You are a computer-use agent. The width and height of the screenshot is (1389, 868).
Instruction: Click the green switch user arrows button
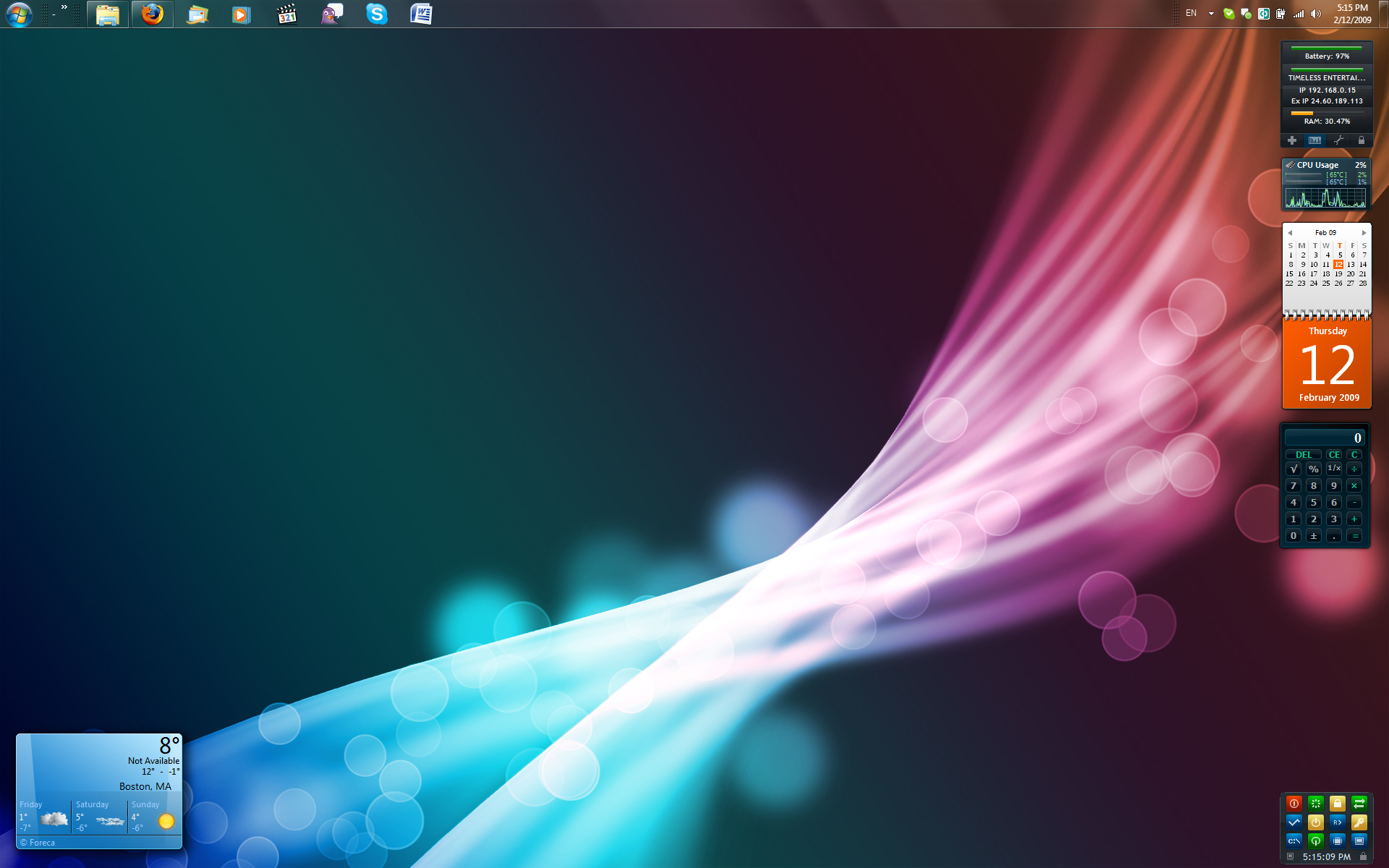pos(1359,803)
